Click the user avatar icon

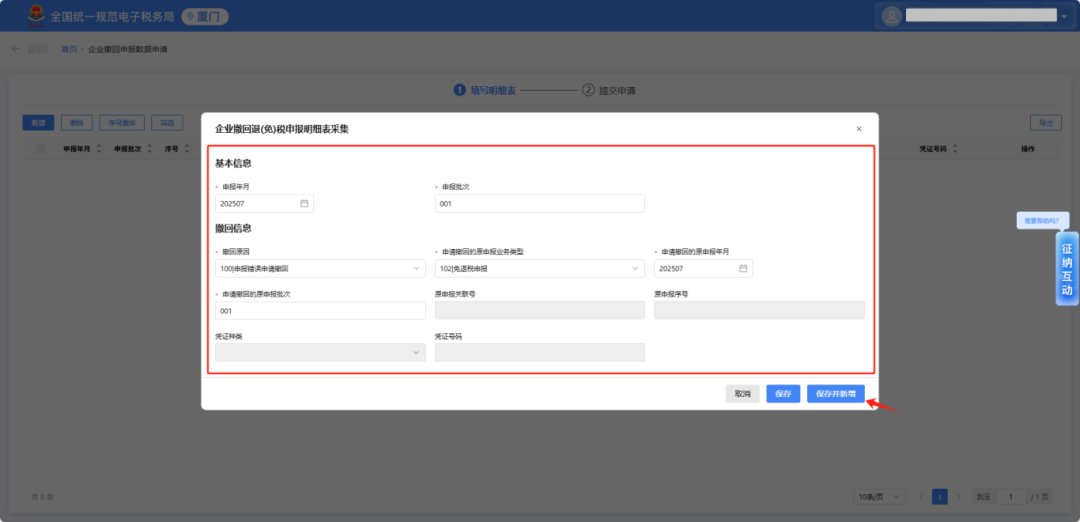pos(891,16)
